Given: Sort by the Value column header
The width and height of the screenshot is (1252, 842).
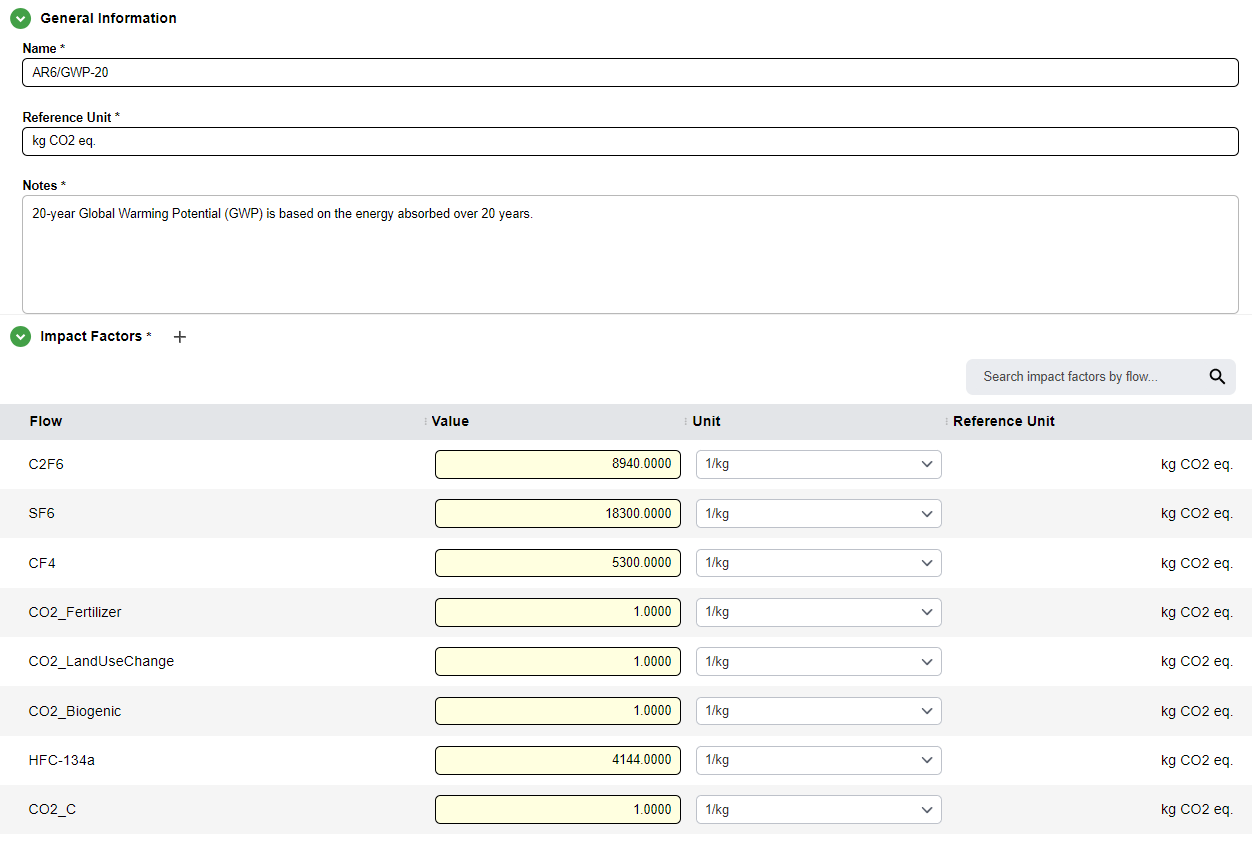Looking at the screenshot, I should click(450, 421).
